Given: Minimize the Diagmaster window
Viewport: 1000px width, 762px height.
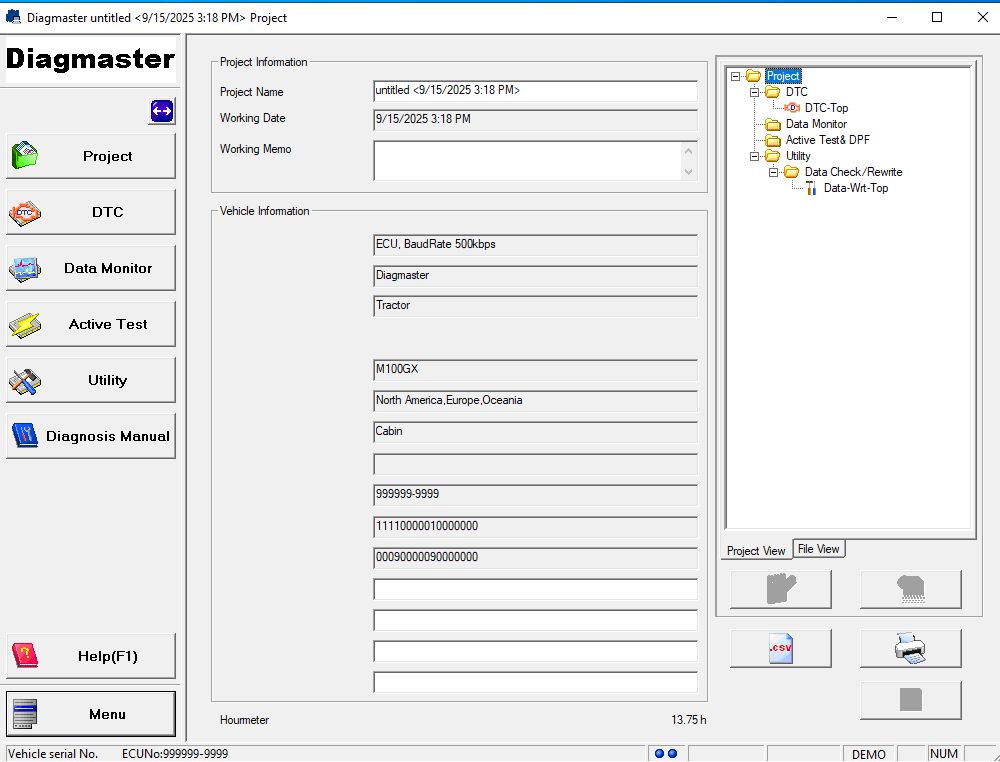Looking at the screenshot, I should 892,17.
